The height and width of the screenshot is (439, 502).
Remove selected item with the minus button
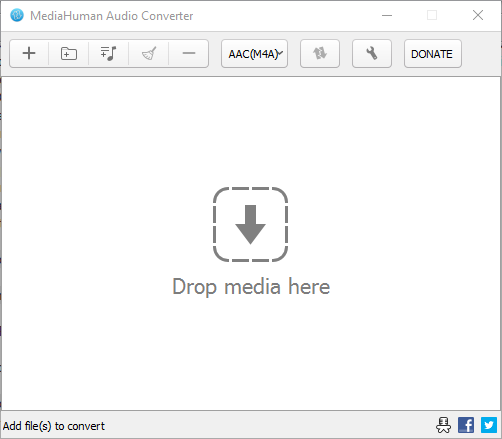pyautogui.click(x=189, y=54)
